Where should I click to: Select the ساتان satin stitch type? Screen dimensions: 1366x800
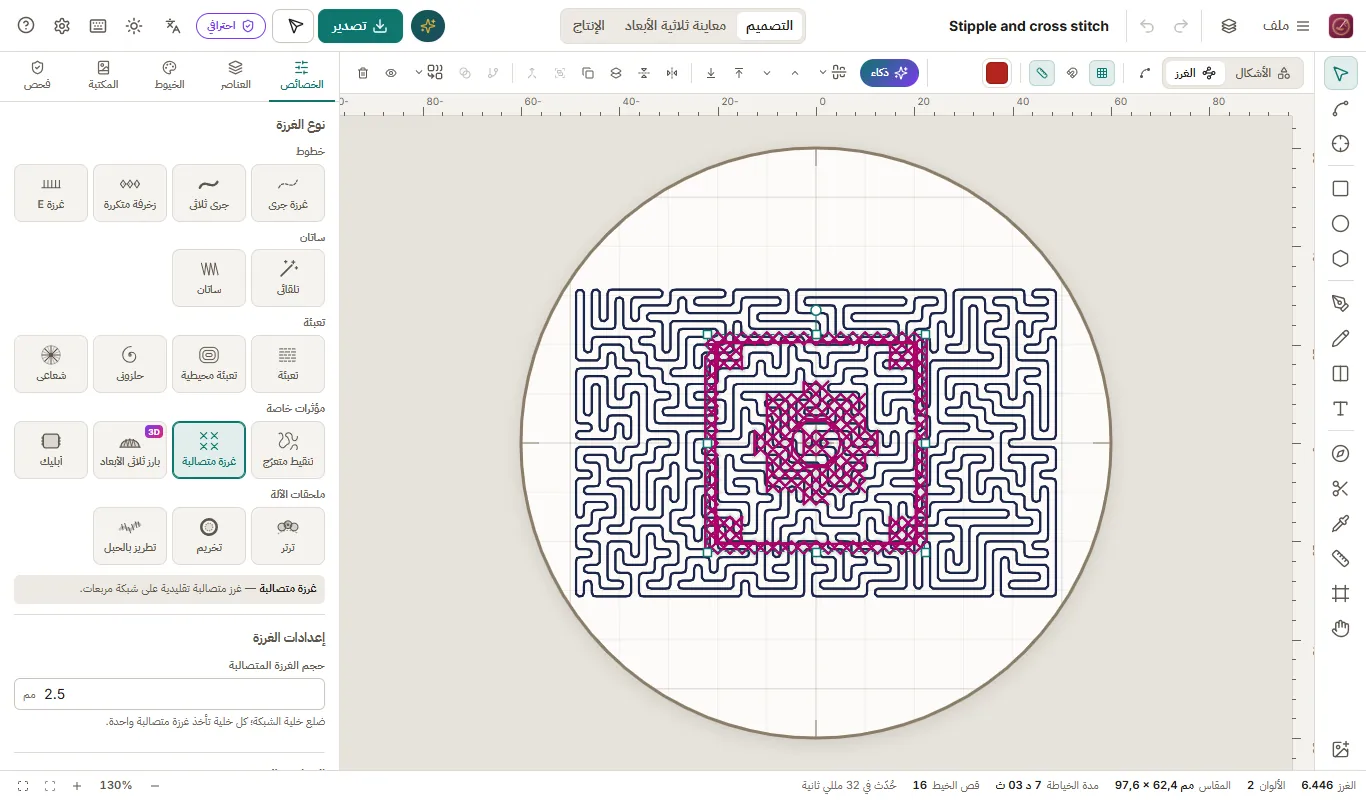click(x=209, y=278)
